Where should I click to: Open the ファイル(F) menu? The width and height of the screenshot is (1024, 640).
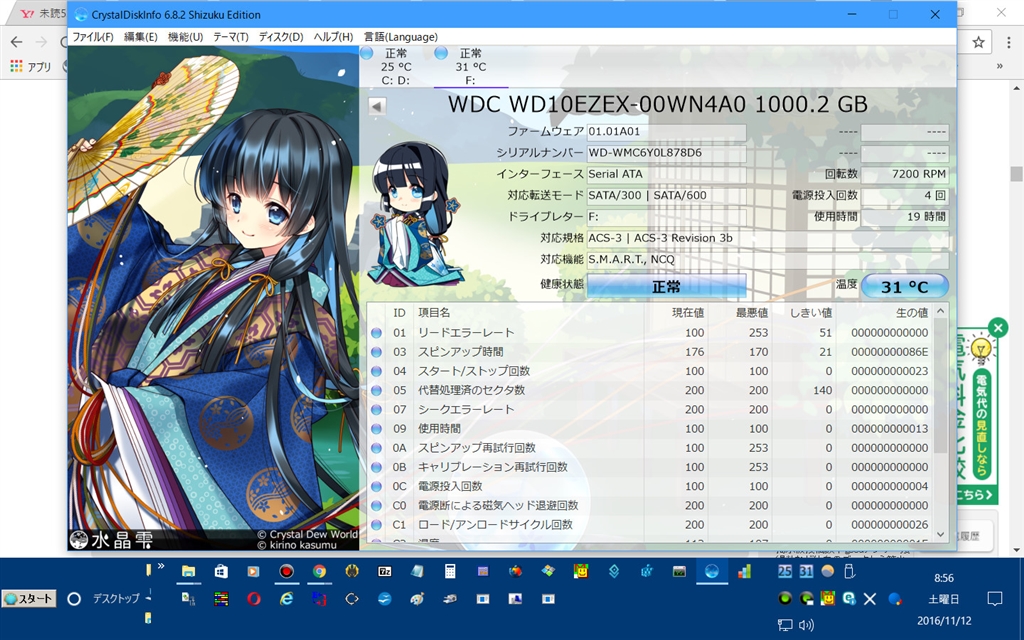point(93,37)
